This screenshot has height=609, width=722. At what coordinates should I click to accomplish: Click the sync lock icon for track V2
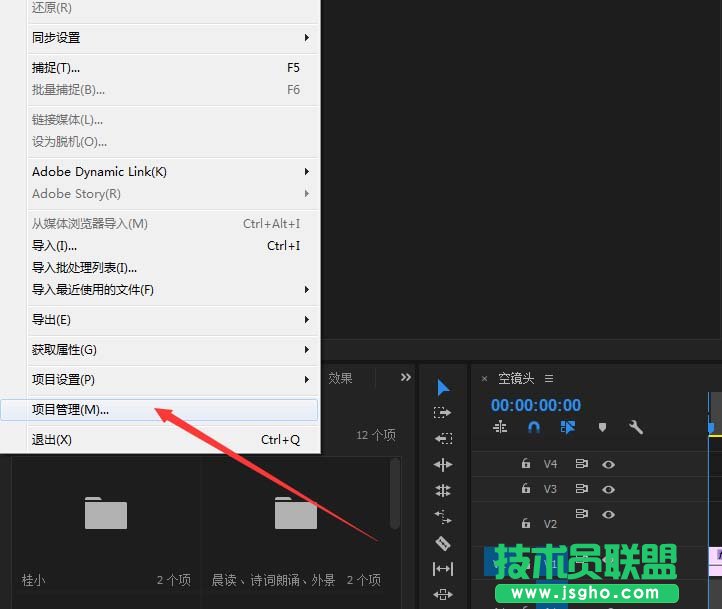[x=582, y=513]
